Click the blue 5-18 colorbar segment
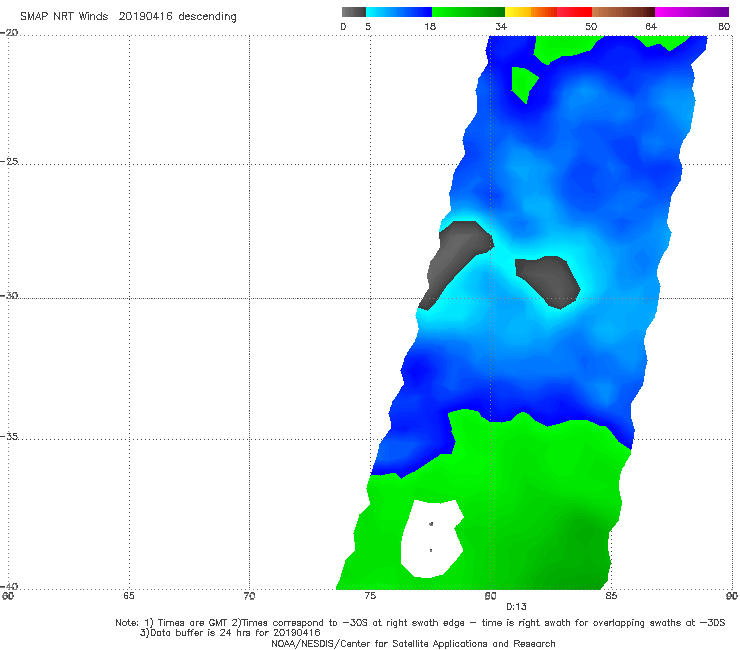The image size is (740, 650). coord(399,12)
